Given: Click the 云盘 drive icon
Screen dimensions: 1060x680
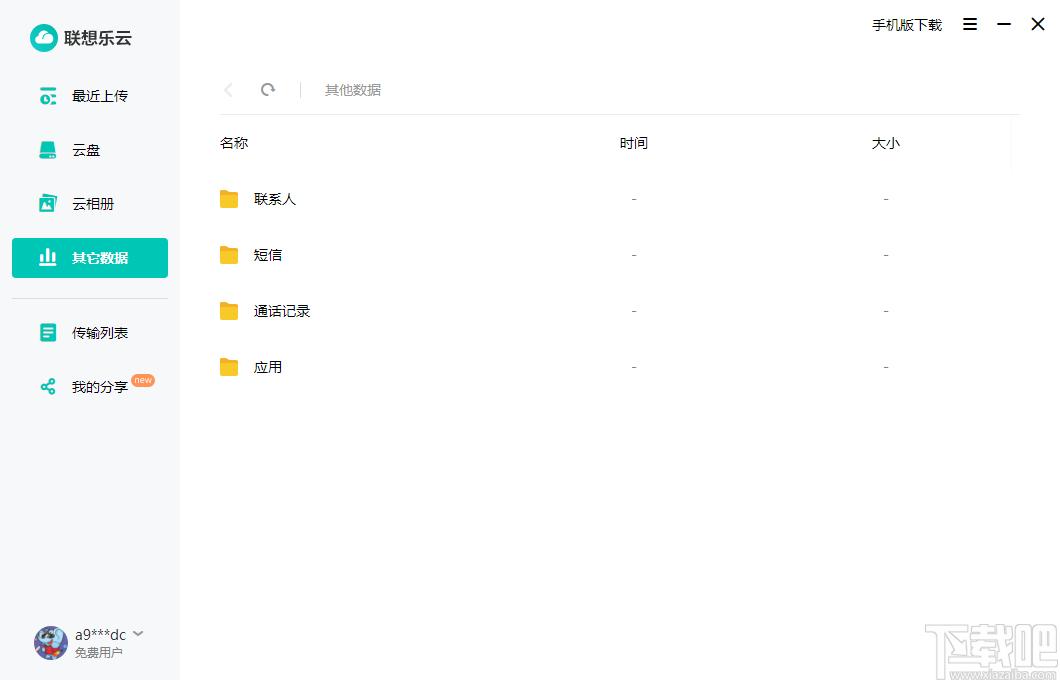Looking at the screenshot, I should pyautogui.click(x=48, y=150).
